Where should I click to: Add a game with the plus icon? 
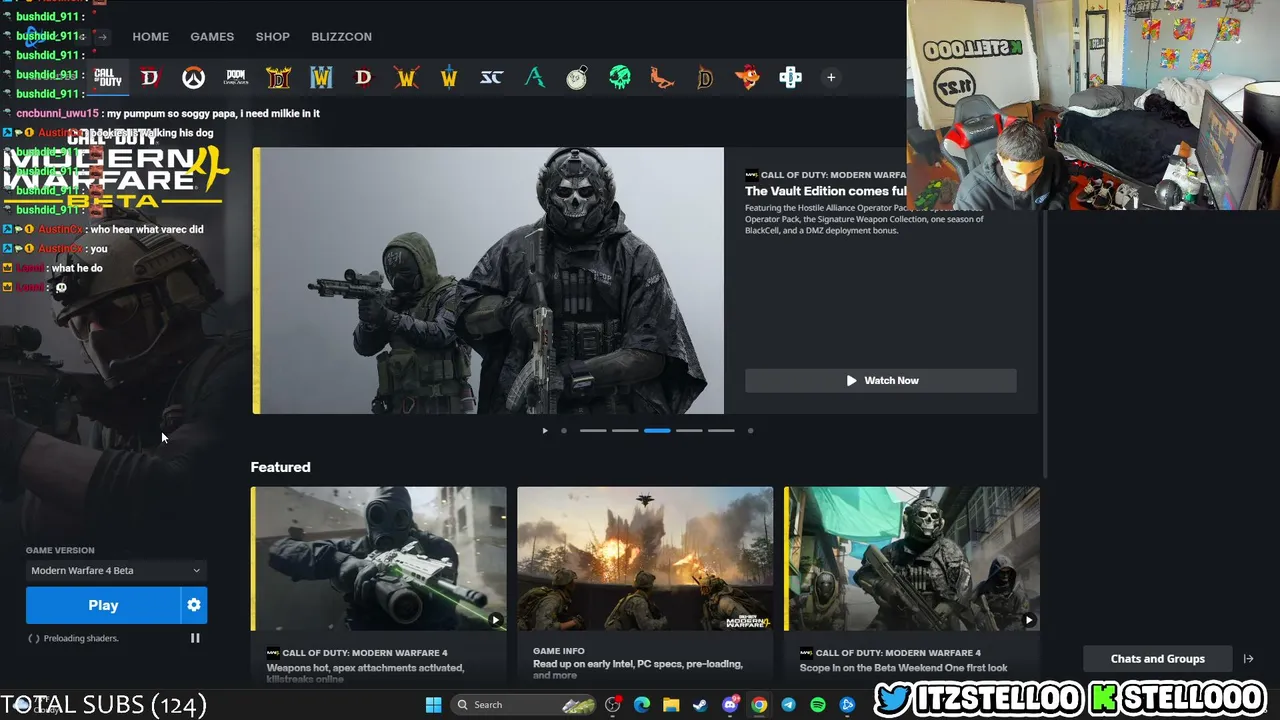(831, 77)
